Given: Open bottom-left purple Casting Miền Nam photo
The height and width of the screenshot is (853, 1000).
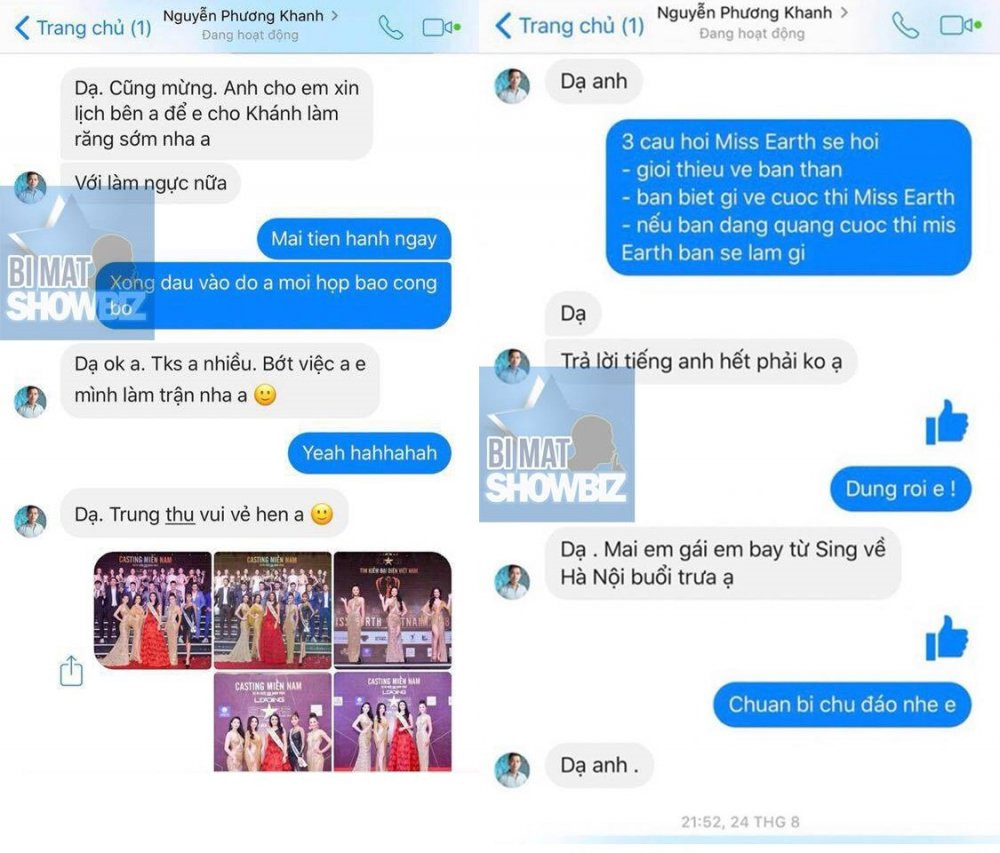Looking at the screenshot, I should [x=272, y=722].
